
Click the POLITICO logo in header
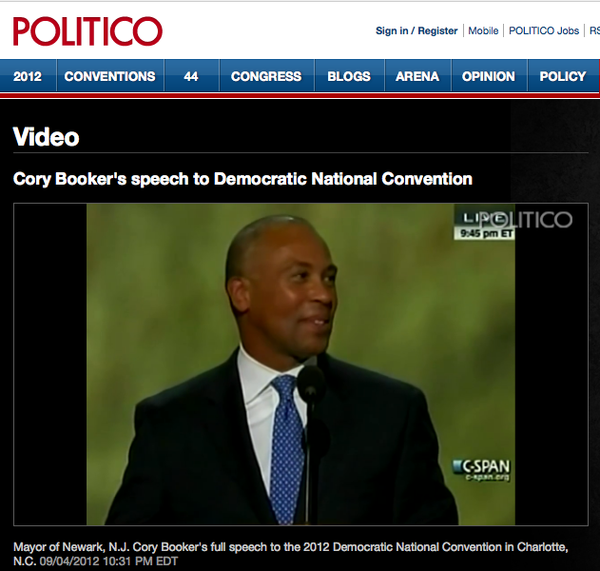[x=88, y=31]
